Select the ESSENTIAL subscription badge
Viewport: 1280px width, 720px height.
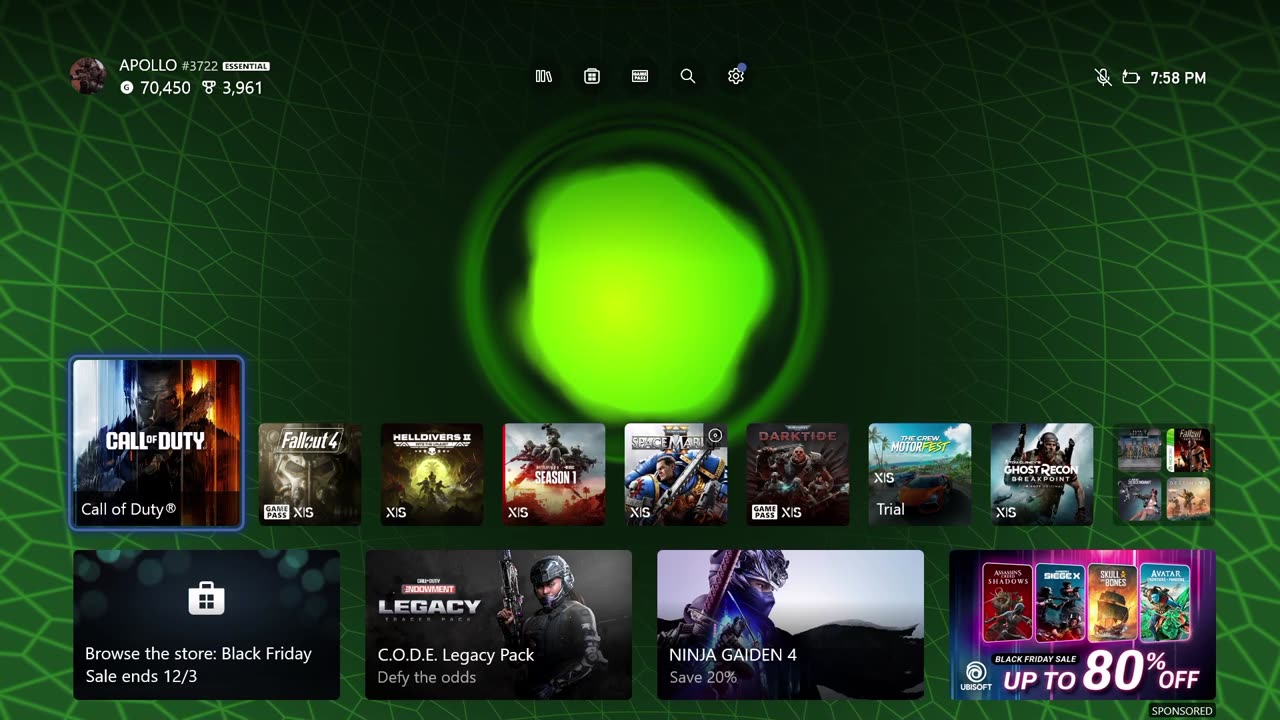245,66
